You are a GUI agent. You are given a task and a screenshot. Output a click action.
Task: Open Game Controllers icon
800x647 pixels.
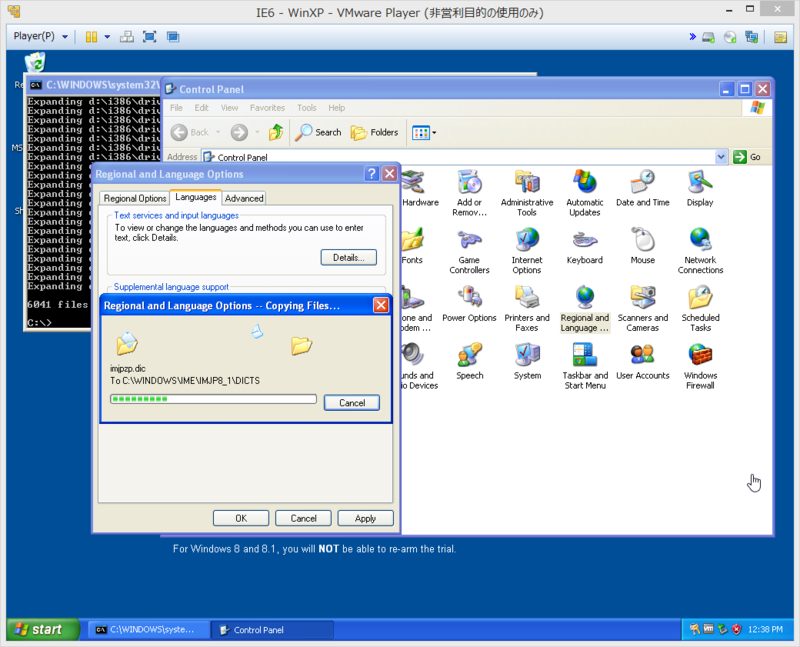pyautogui.click(x=469, y=251)
